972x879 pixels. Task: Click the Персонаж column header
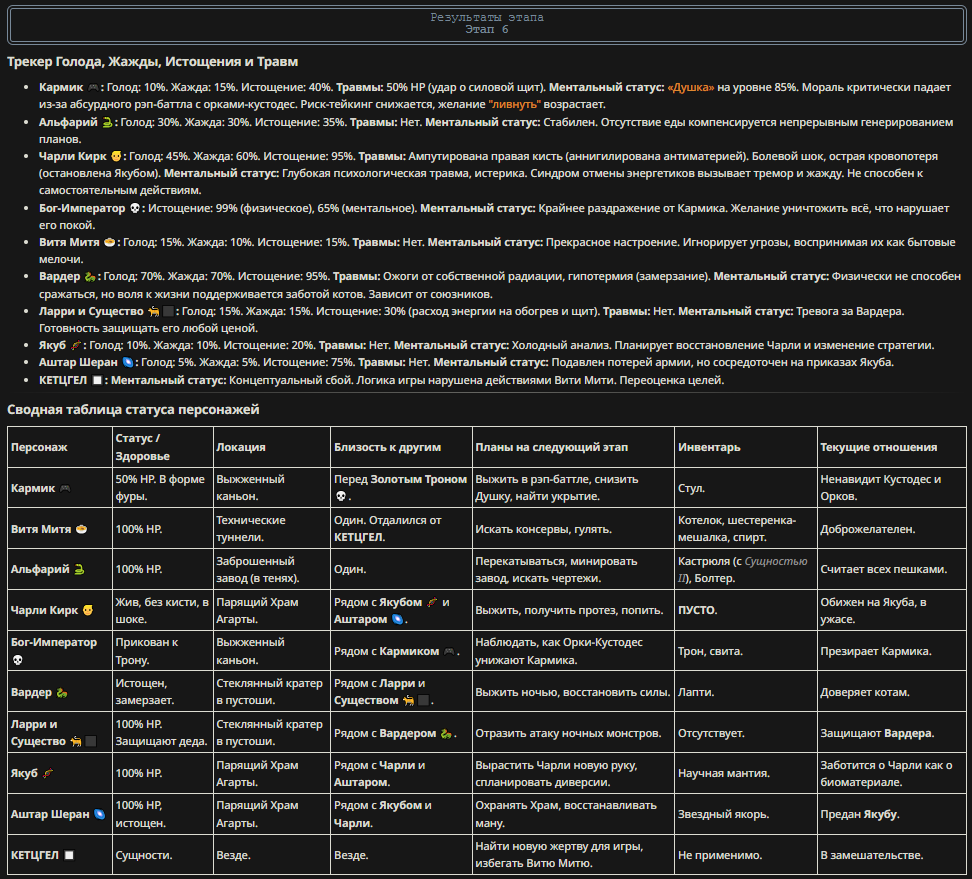[39, 447]
